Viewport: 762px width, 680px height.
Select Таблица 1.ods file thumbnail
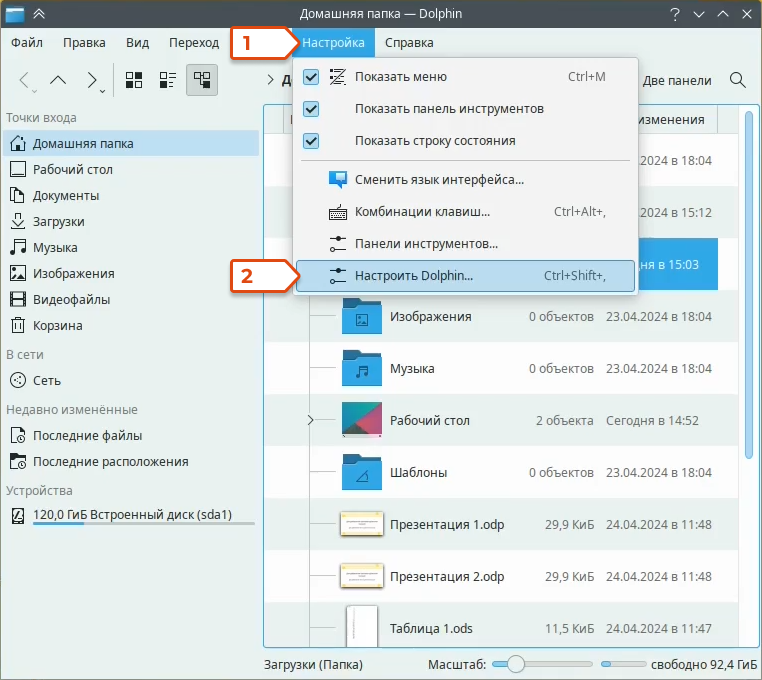(x=362, y=626)
